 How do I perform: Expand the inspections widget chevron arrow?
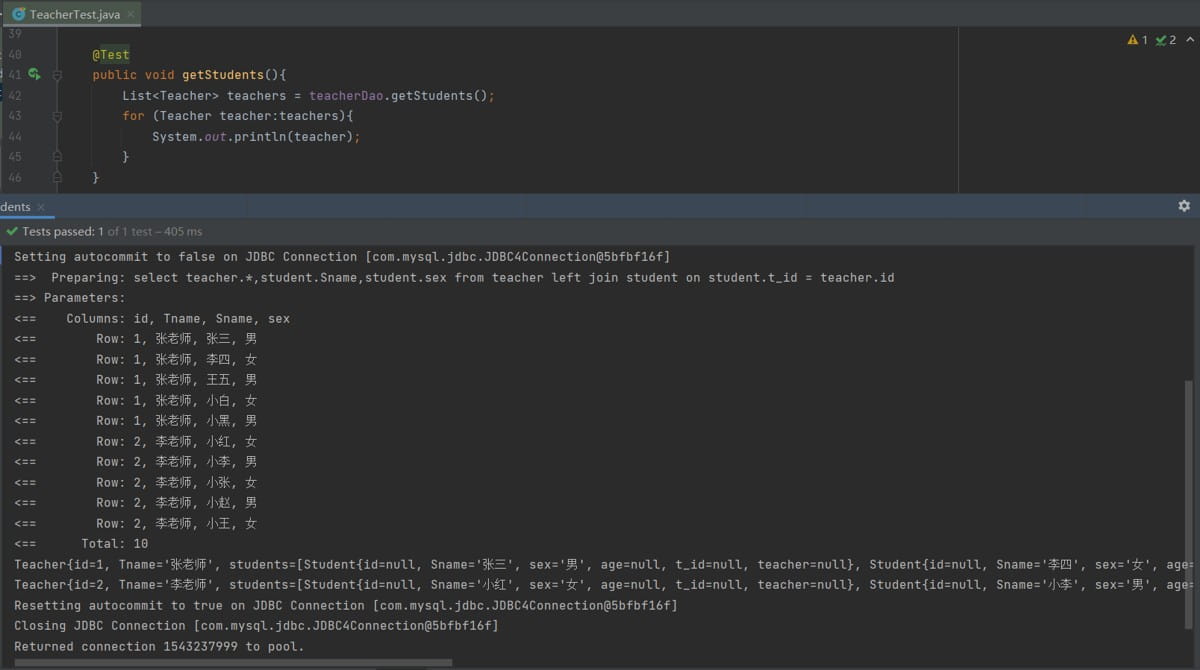tap(1190, 40)
